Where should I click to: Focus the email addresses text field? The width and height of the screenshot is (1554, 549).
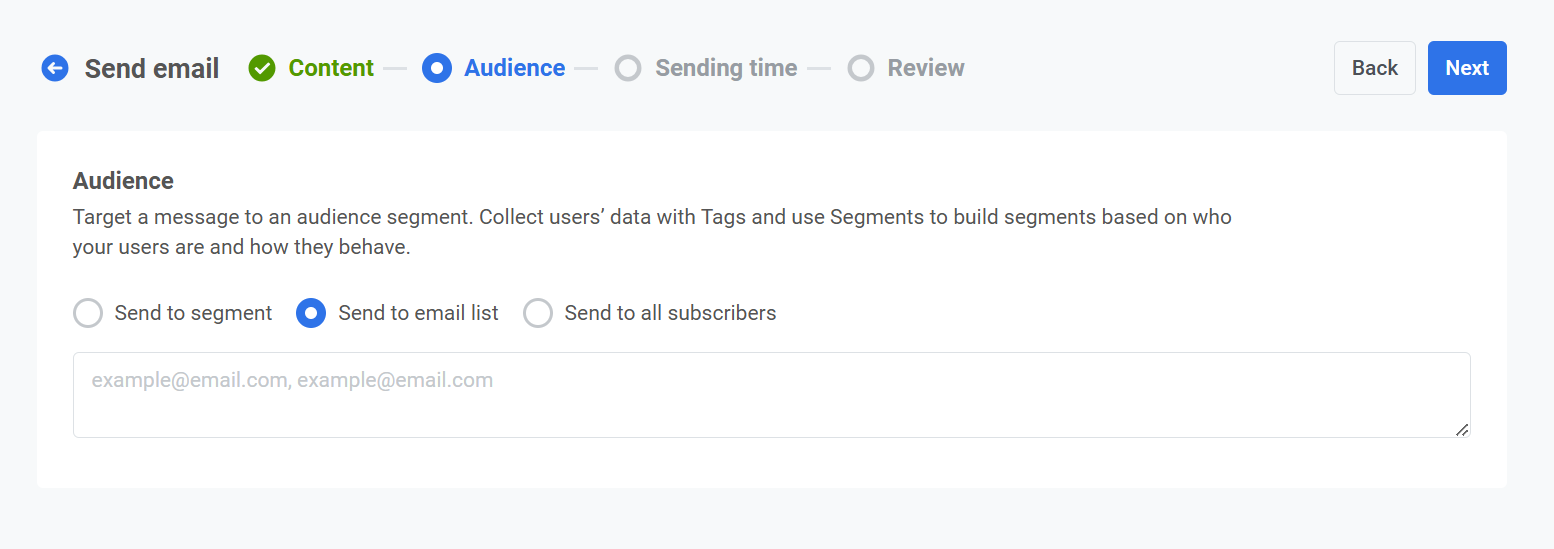pos(770,395)
